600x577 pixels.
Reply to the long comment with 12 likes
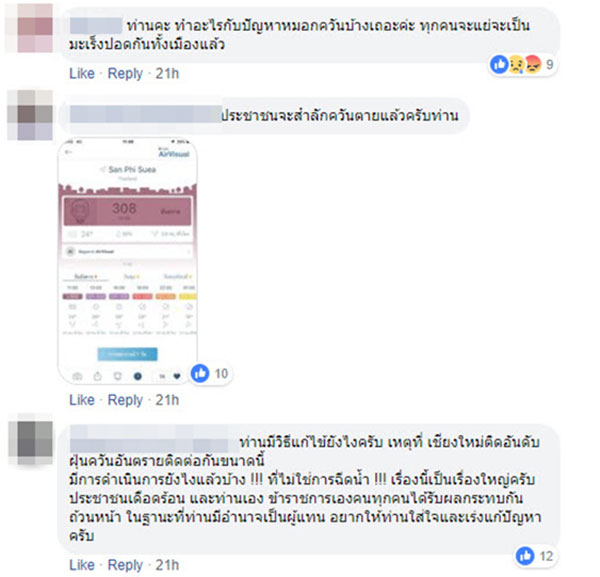(x=125, y=565)
